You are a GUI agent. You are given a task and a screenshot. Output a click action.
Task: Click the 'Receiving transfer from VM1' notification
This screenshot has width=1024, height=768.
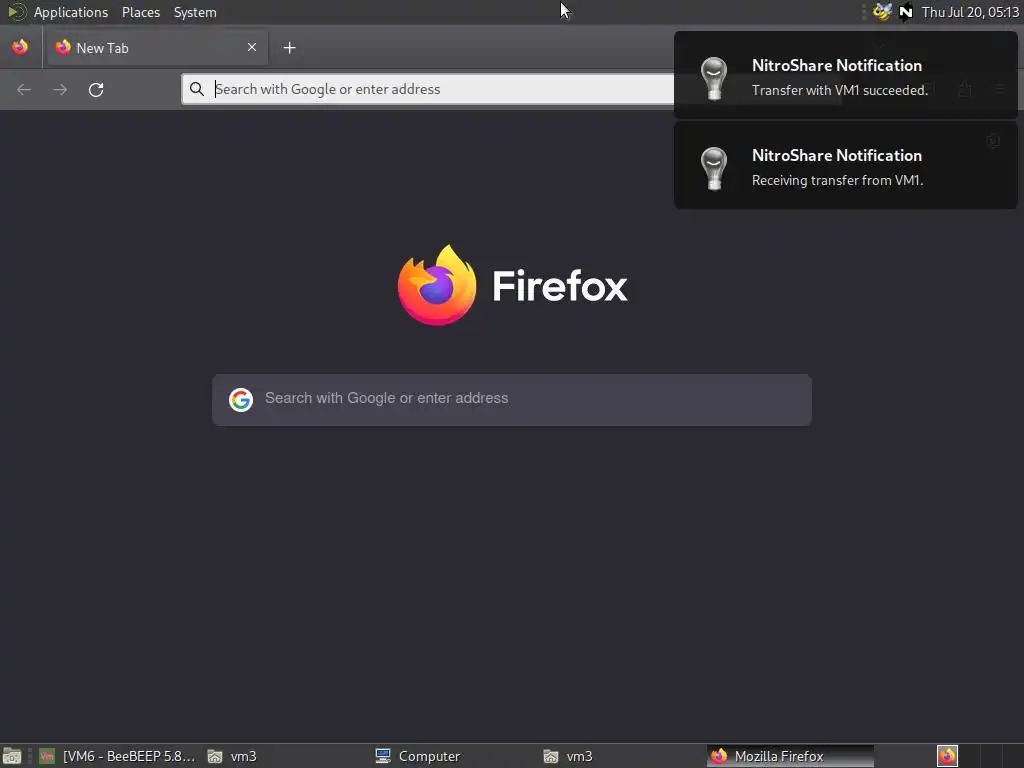coord(846,165)
